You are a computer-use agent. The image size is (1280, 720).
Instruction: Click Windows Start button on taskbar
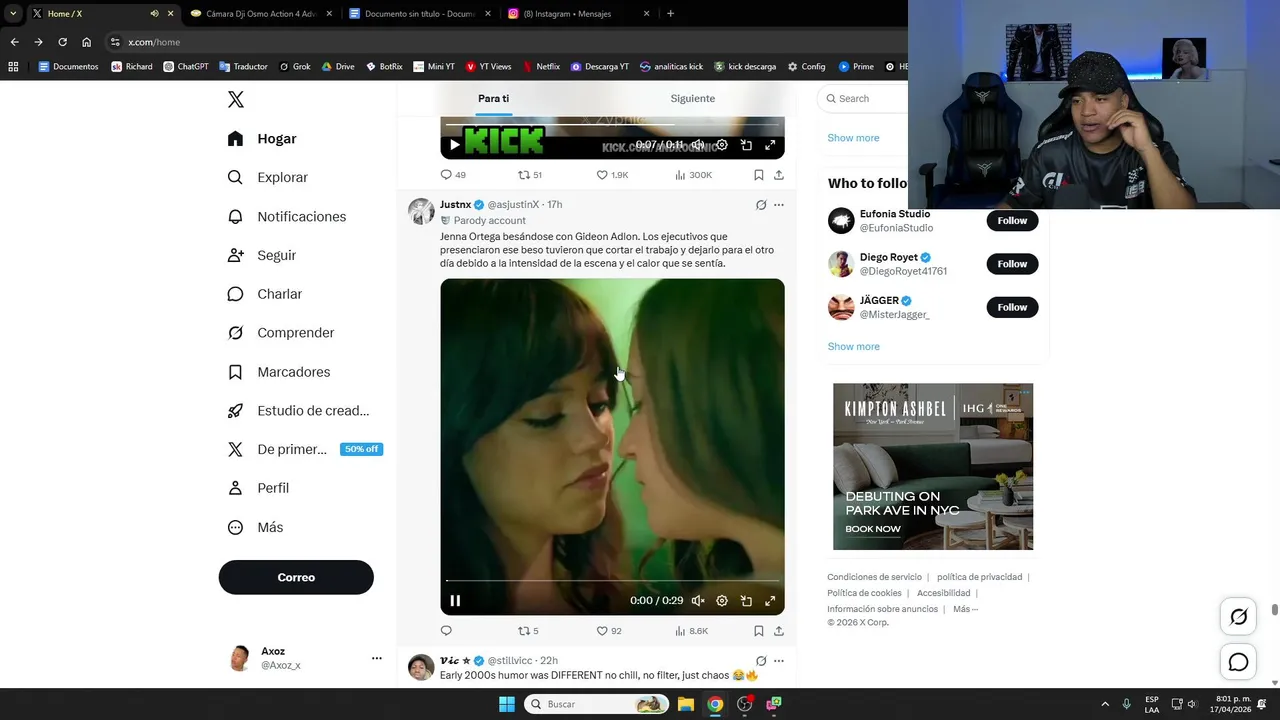coord(507,704)
